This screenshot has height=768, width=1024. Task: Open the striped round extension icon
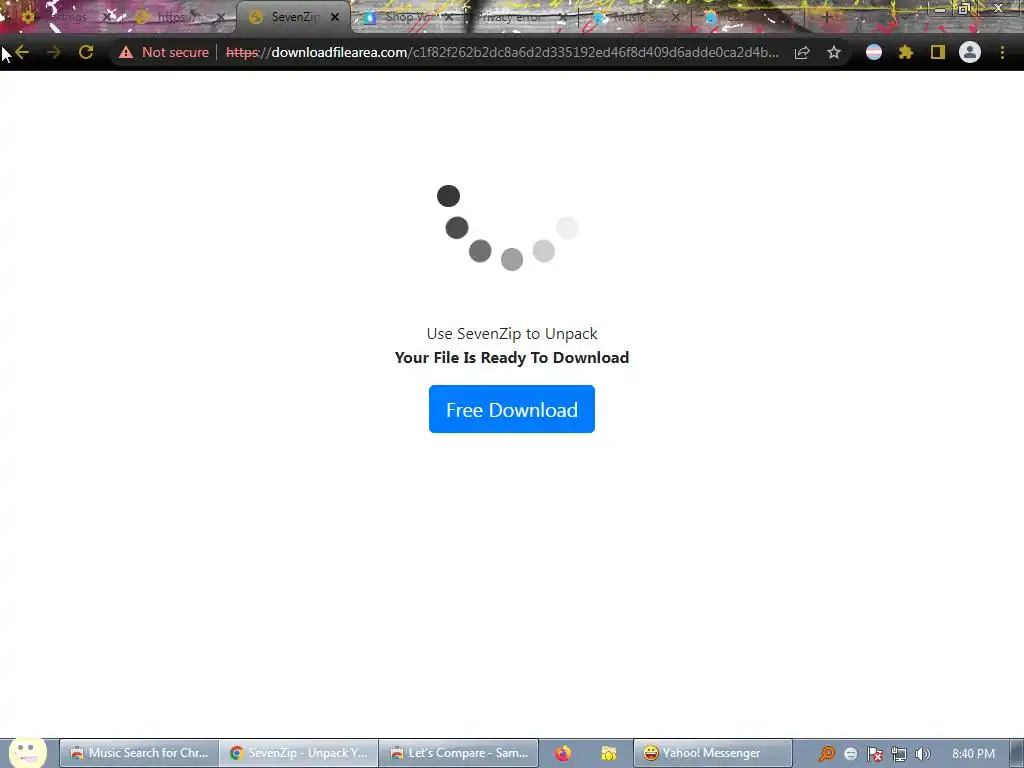coord(874,52)
